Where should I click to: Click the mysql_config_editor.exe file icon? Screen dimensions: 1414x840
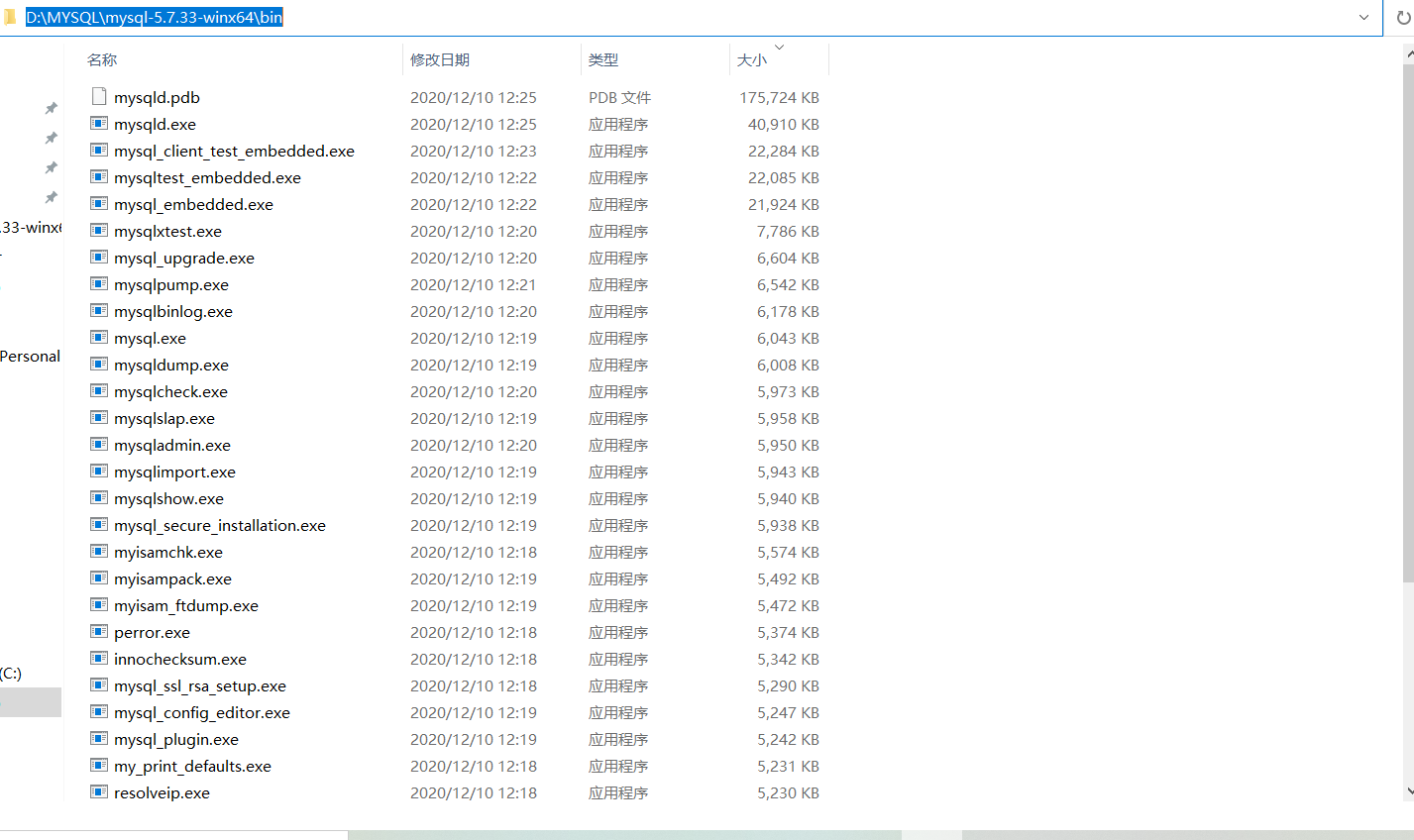pyautogui.click(x=99, y=711)
